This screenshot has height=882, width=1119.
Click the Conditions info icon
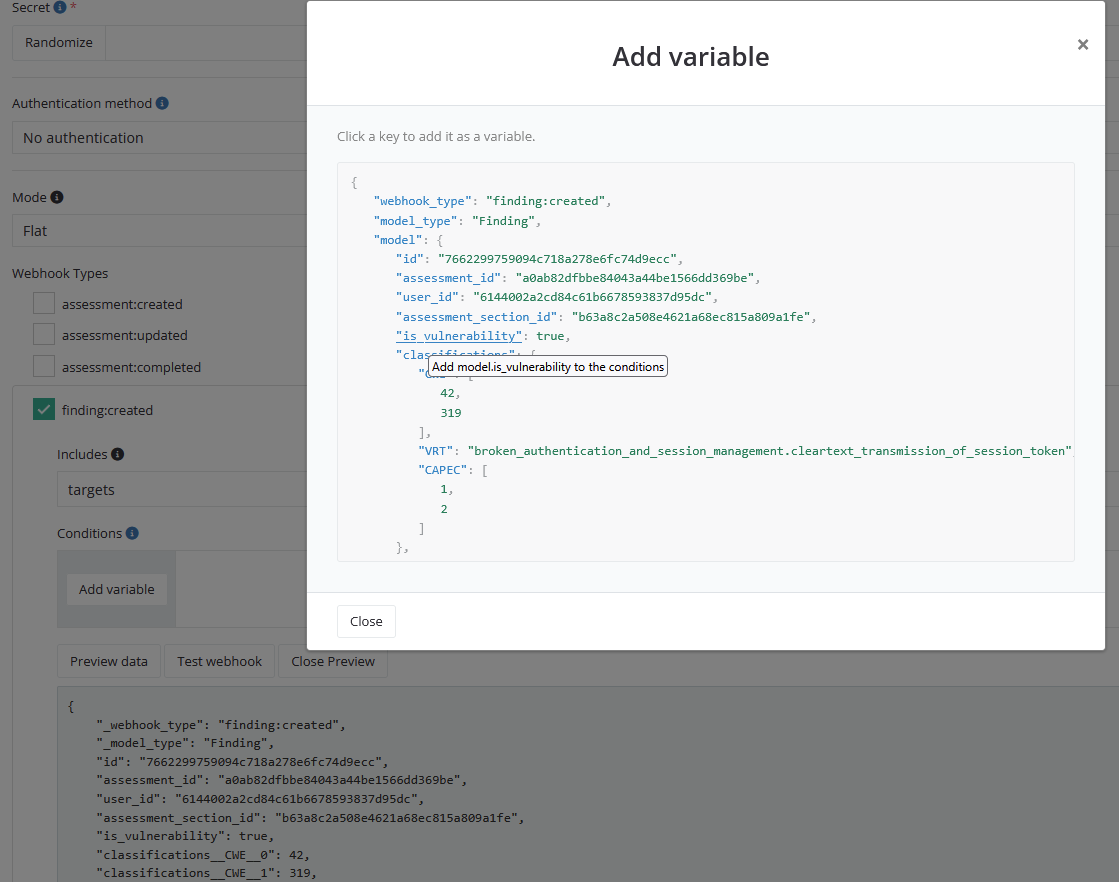click(132, 533)
